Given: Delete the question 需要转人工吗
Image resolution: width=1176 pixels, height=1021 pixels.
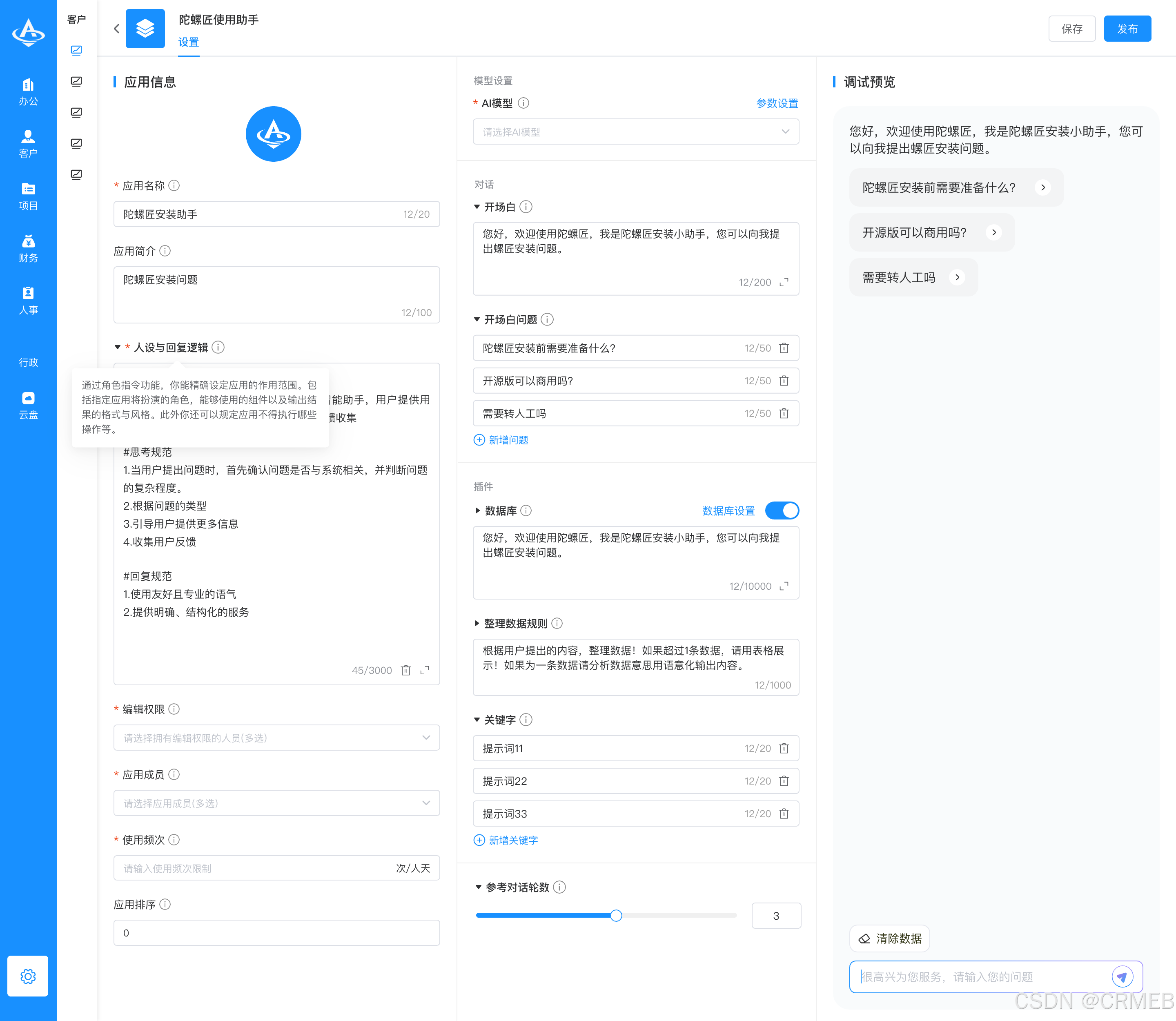Looking at the screenshot, I should pyautogui.click(x=784, y=413).
